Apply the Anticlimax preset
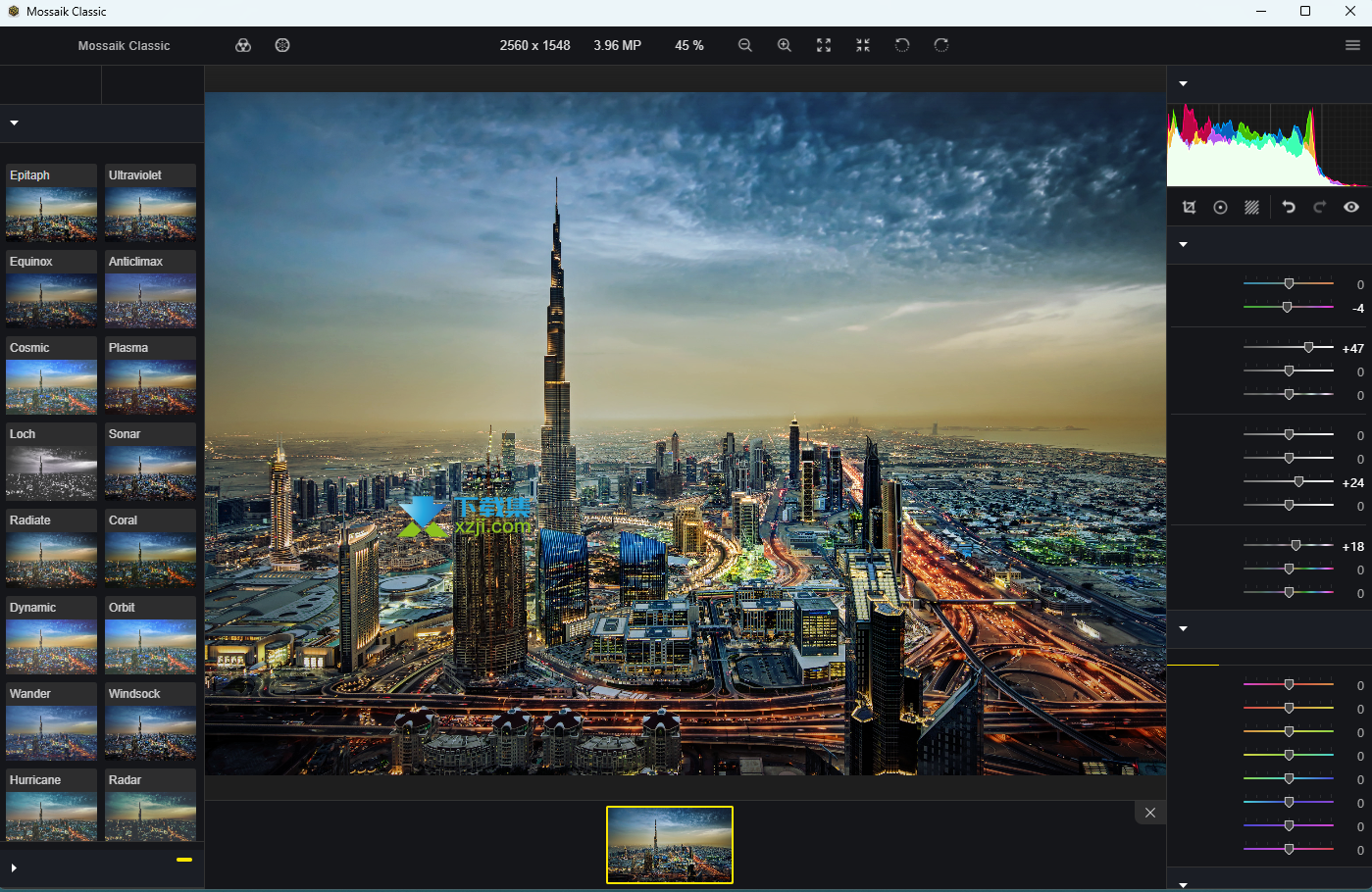Viewport: 1372px width, 892px height. [150, 289]
